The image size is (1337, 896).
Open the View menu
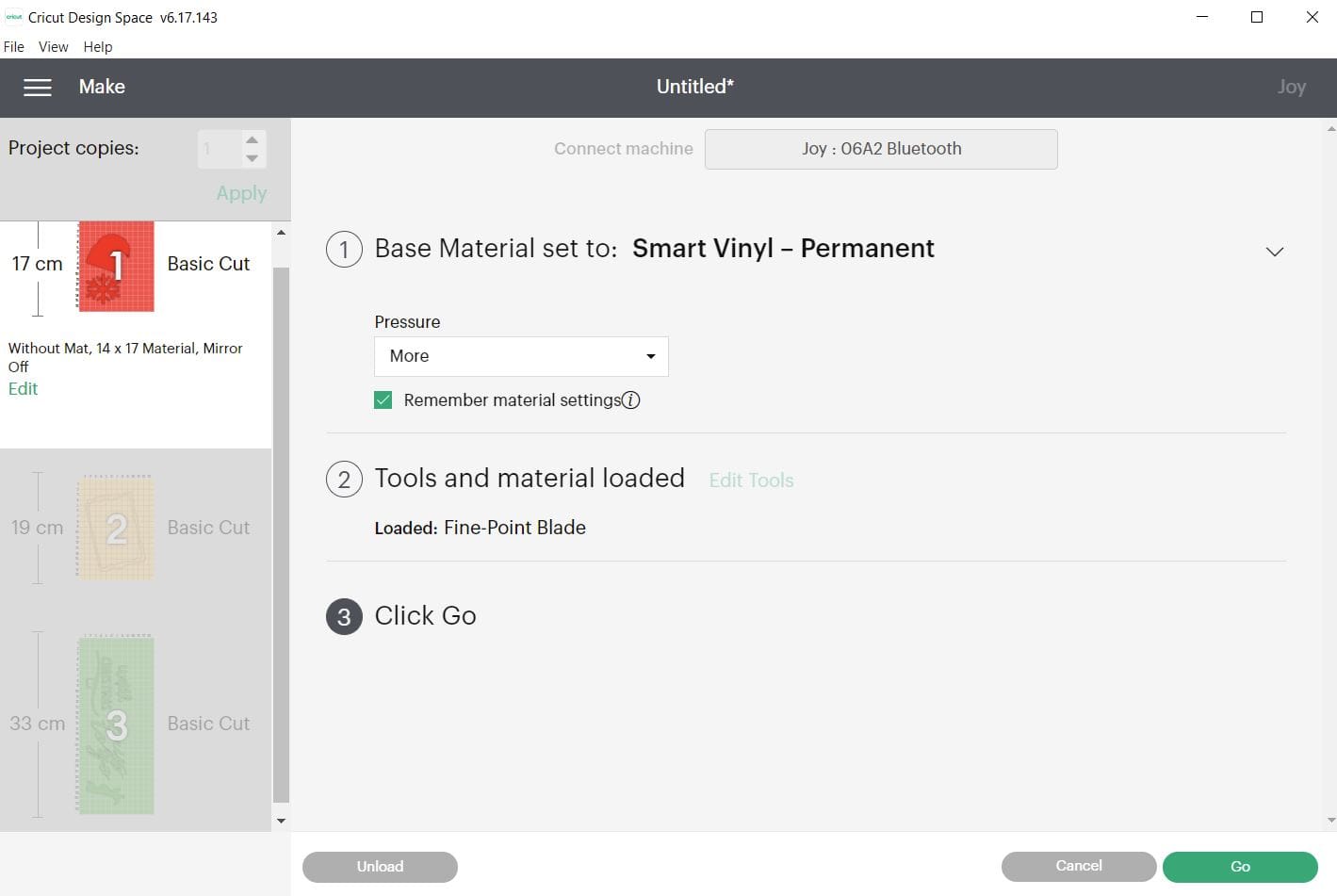(53, 46)
